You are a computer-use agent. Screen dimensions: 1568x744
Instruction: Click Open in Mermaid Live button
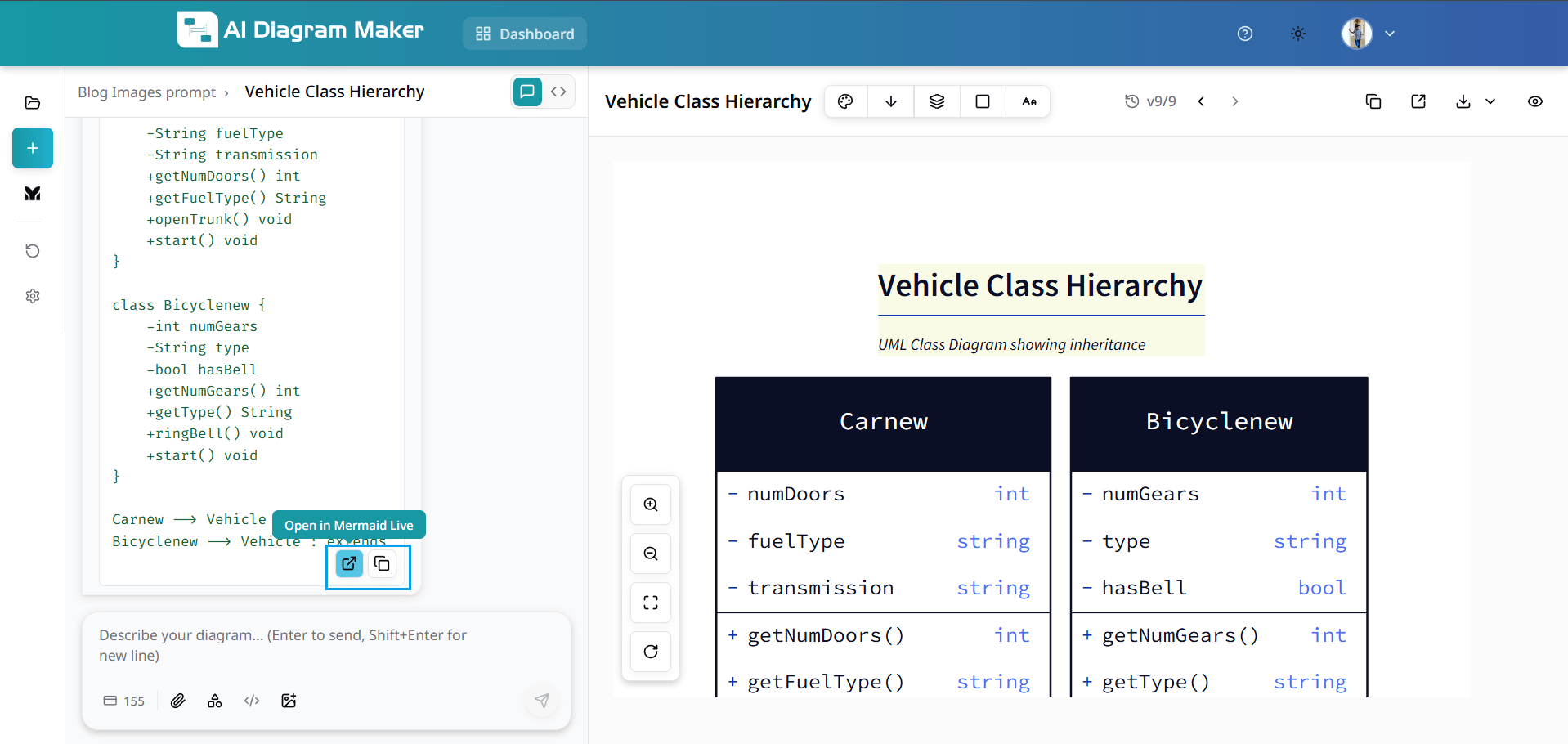[349, 524]
